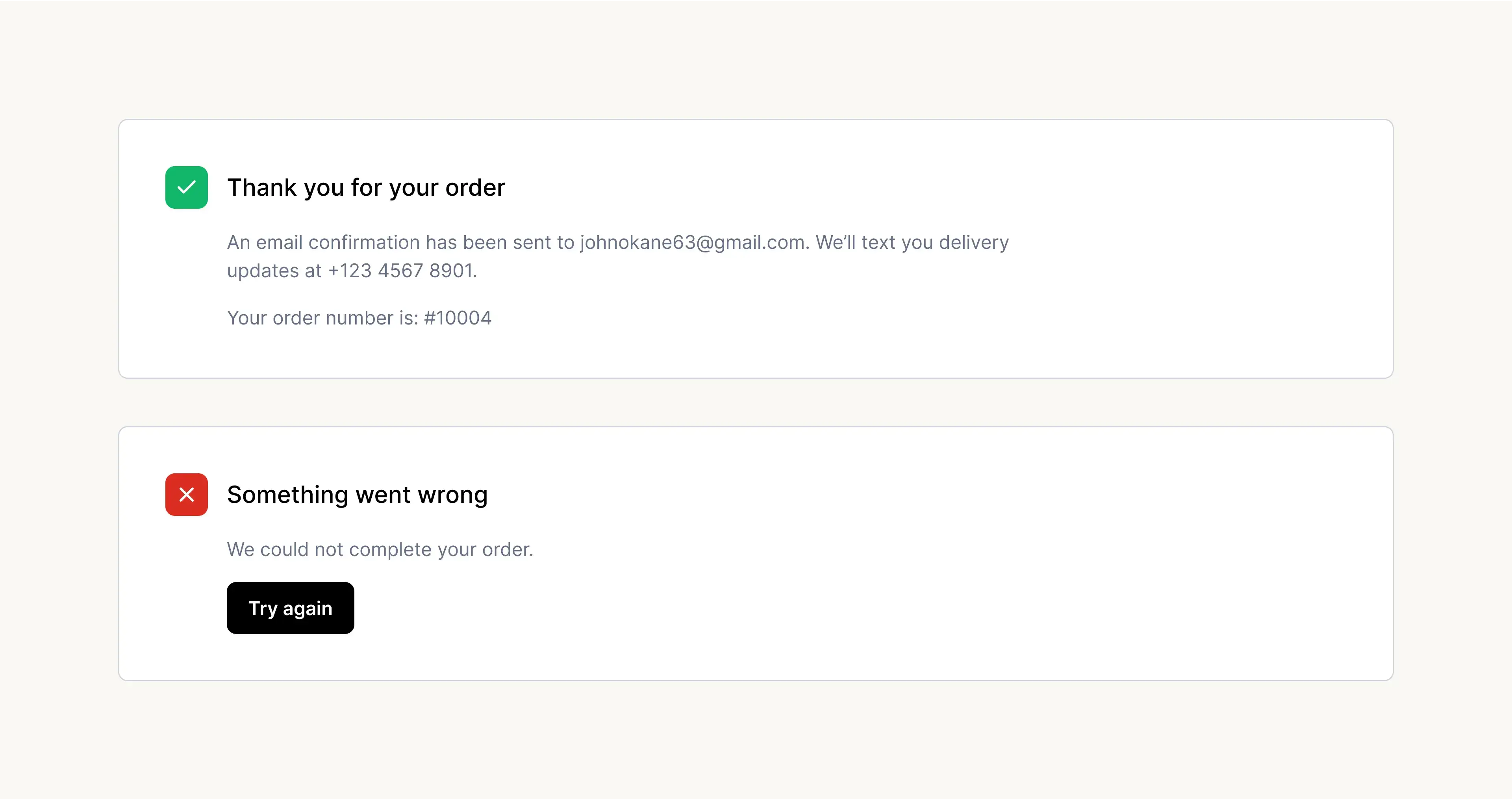Click the "Your order number is:" label
The image size is (1512, 799).
(322, 318)
